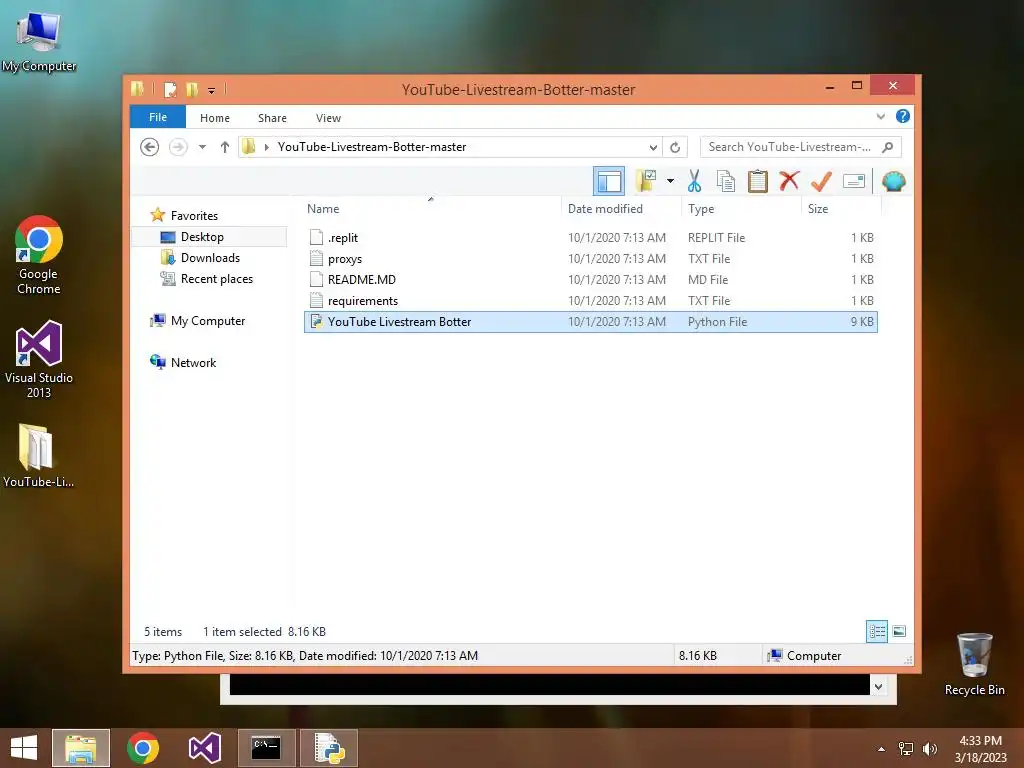Select Desktop in the navigation pane

click(202, 237)
